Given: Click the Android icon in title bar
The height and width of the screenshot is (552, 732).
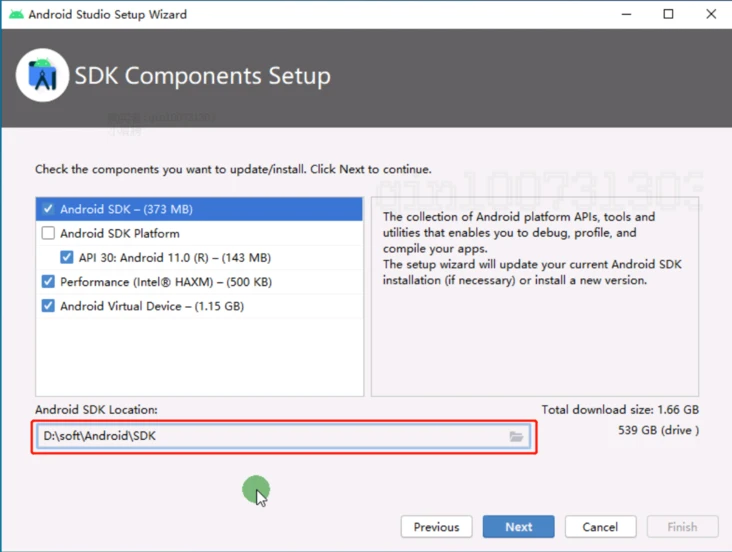Looking at the screenshot, I should point(16,14).
